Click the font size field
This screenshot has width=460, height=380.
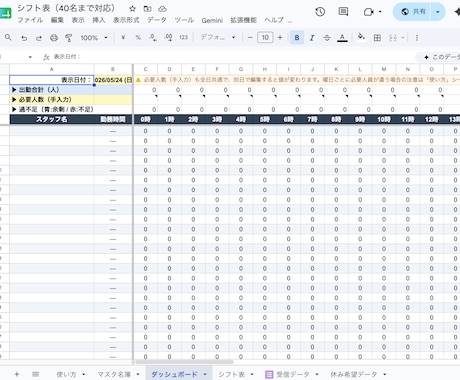point(265,38)
